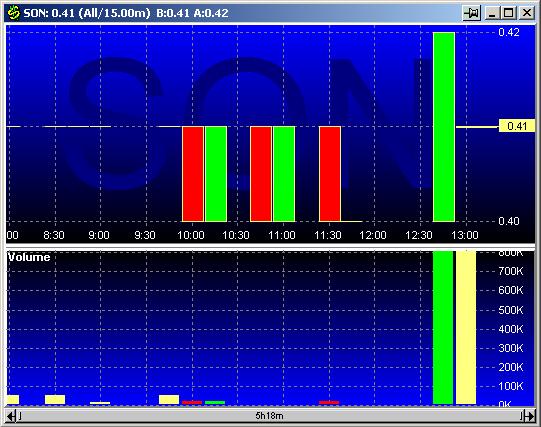Click the 9:30 time axis label
The width and height of the screenshot is (541, 427).
coord(145,235)
